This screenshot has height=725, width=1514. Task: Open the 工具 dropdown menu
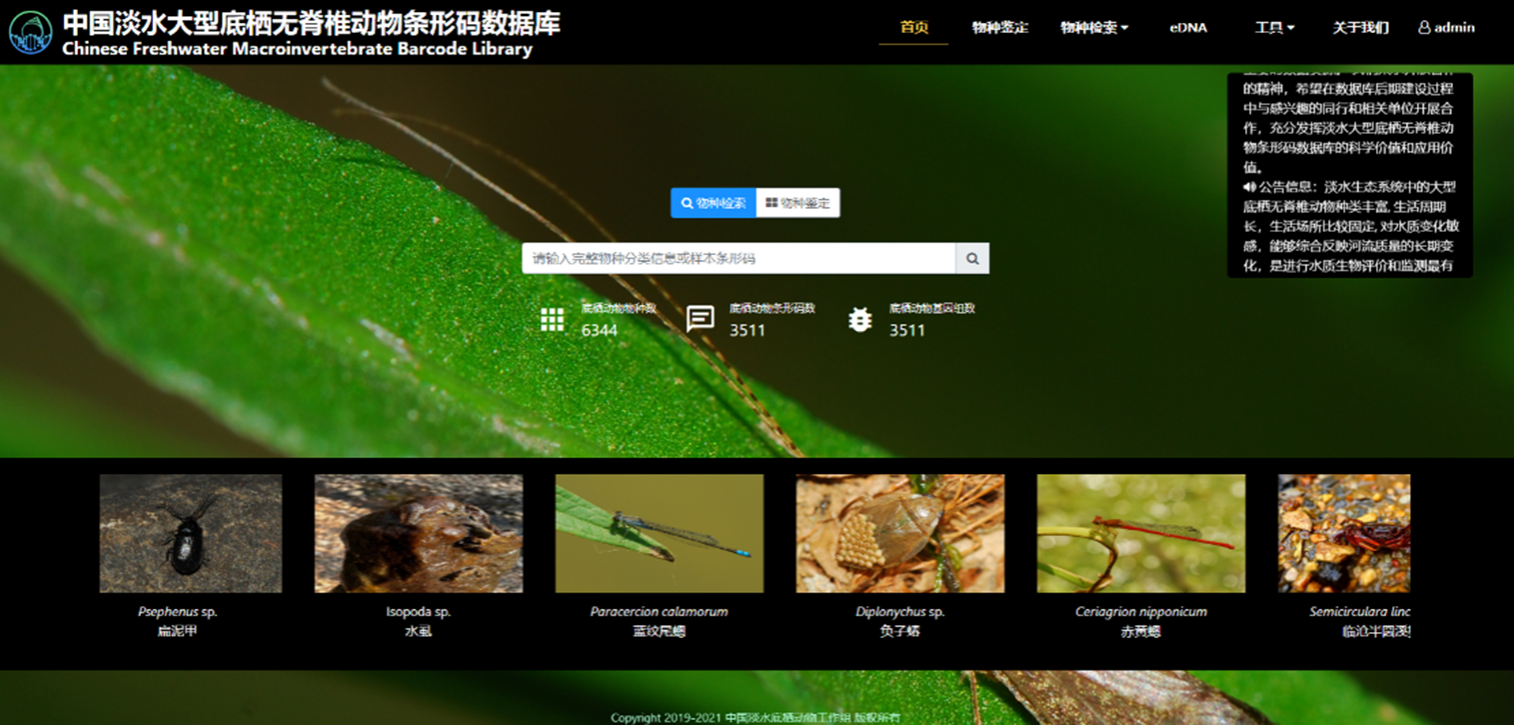click(x=1274, y=28)
